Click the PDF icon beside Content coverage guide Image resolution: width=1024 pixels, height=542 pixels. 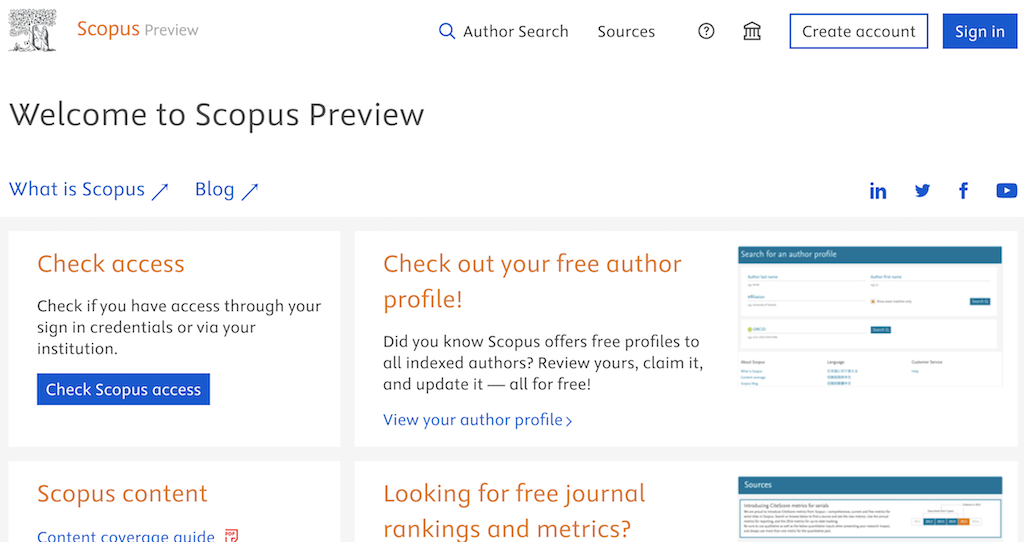(x=232, y=536)
